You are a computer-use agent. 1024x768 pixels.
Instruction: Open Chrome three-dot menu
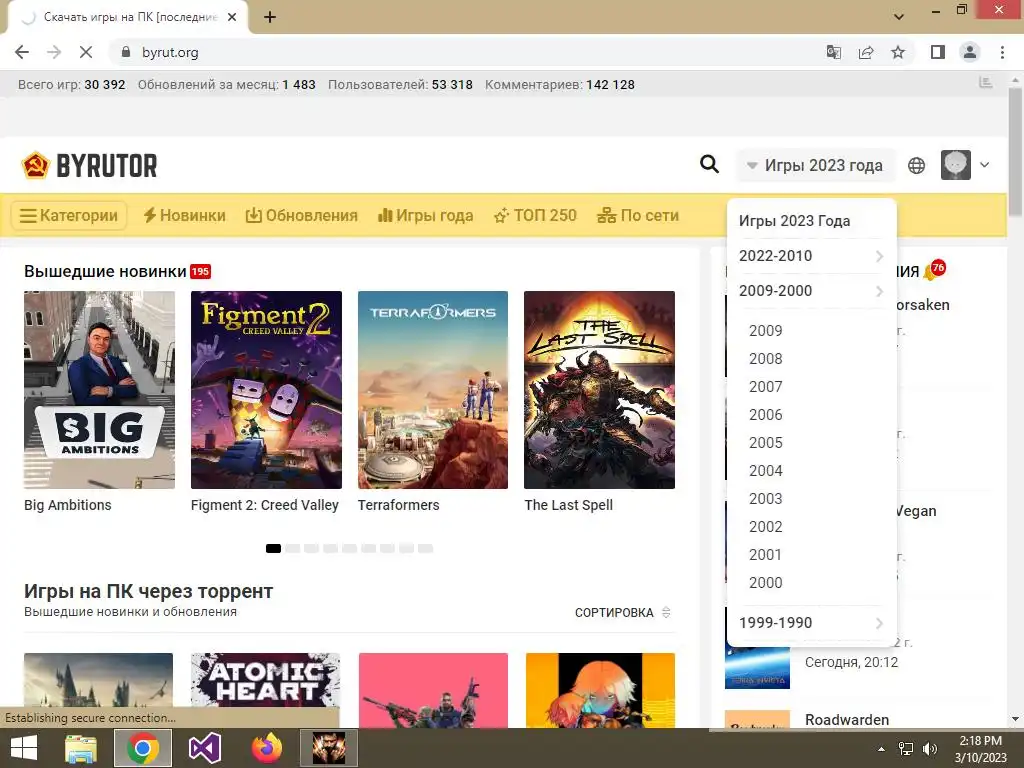click(x=1002, y=52)
